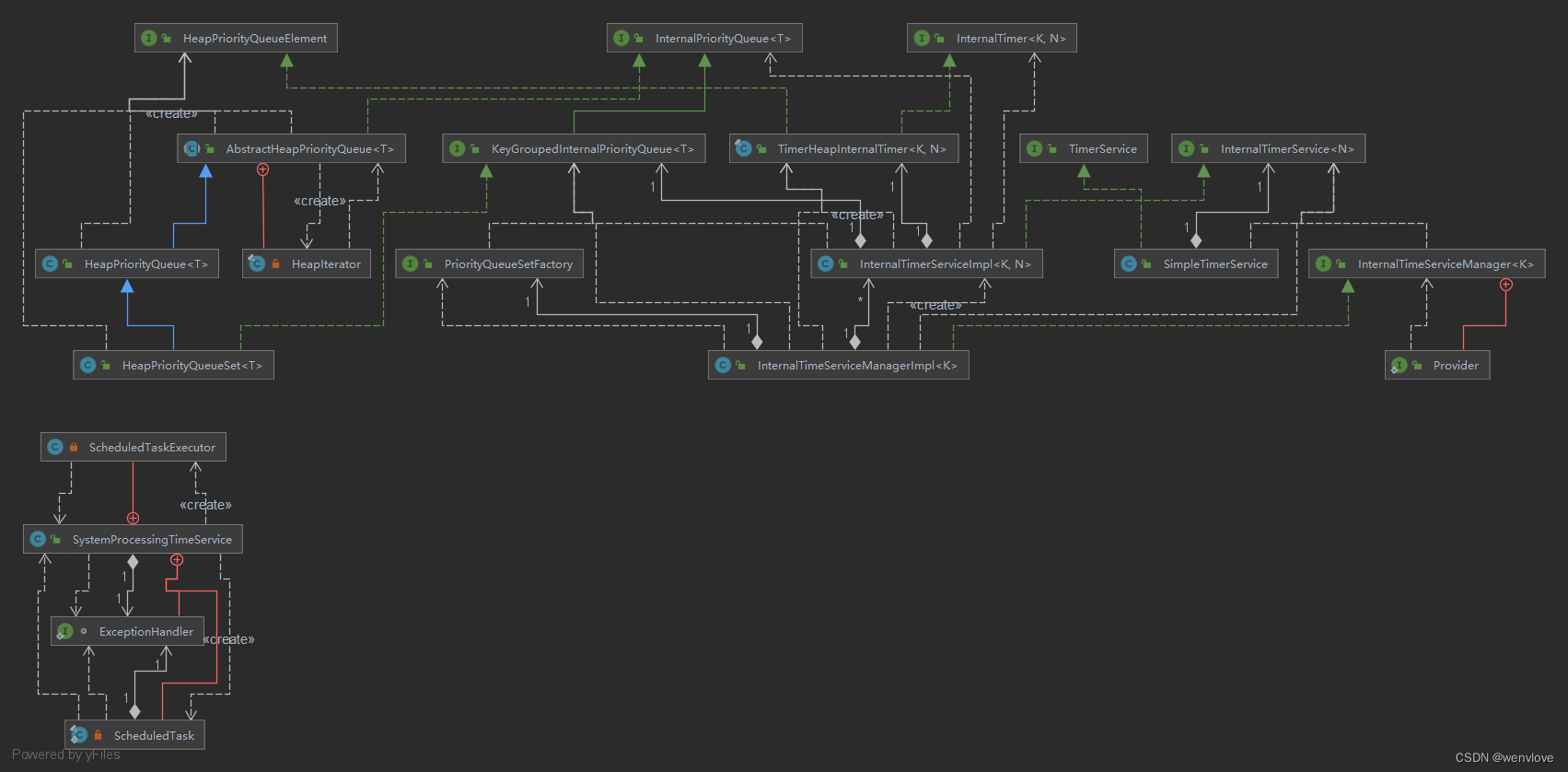Click the TimerHeapInternalTimer<K, N> node
The image size is (1568, 772).
[843, 148]
